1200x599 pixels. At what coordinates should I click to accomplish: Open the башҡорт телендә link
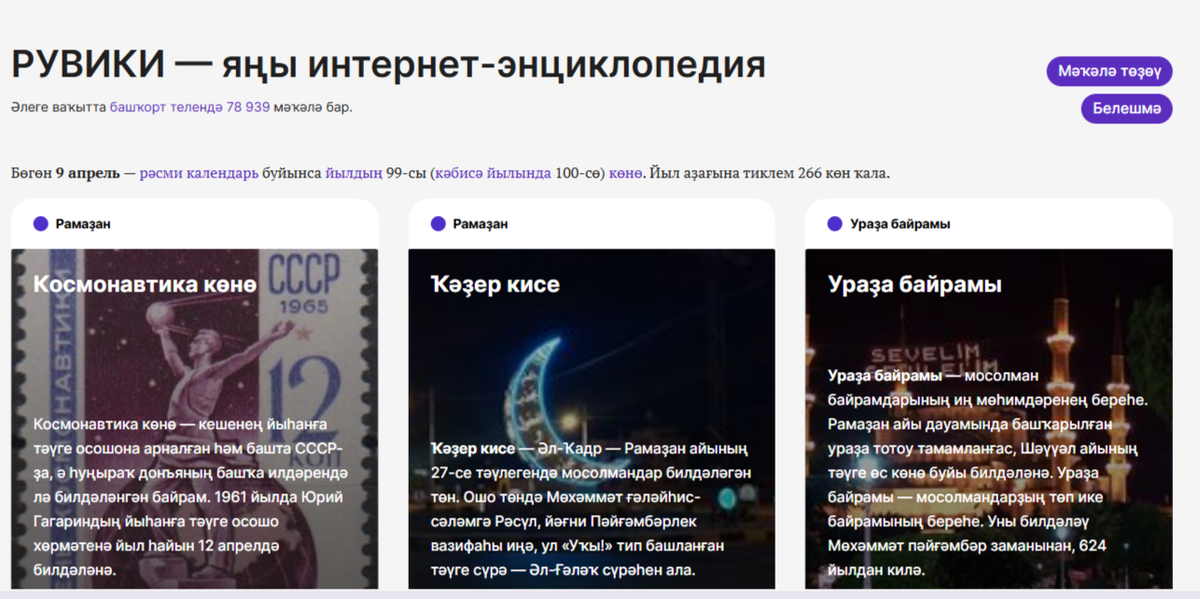[166, 107]
